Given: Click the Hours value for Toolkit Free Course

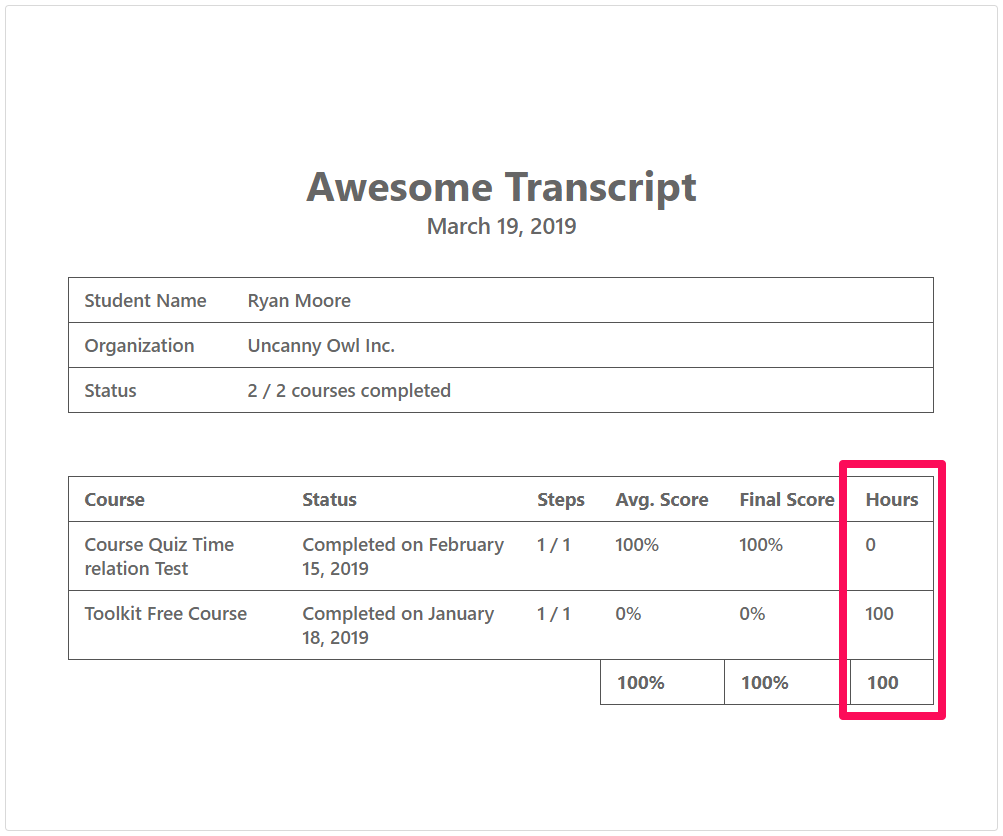Looking at the screenshot, I should 879,614.
